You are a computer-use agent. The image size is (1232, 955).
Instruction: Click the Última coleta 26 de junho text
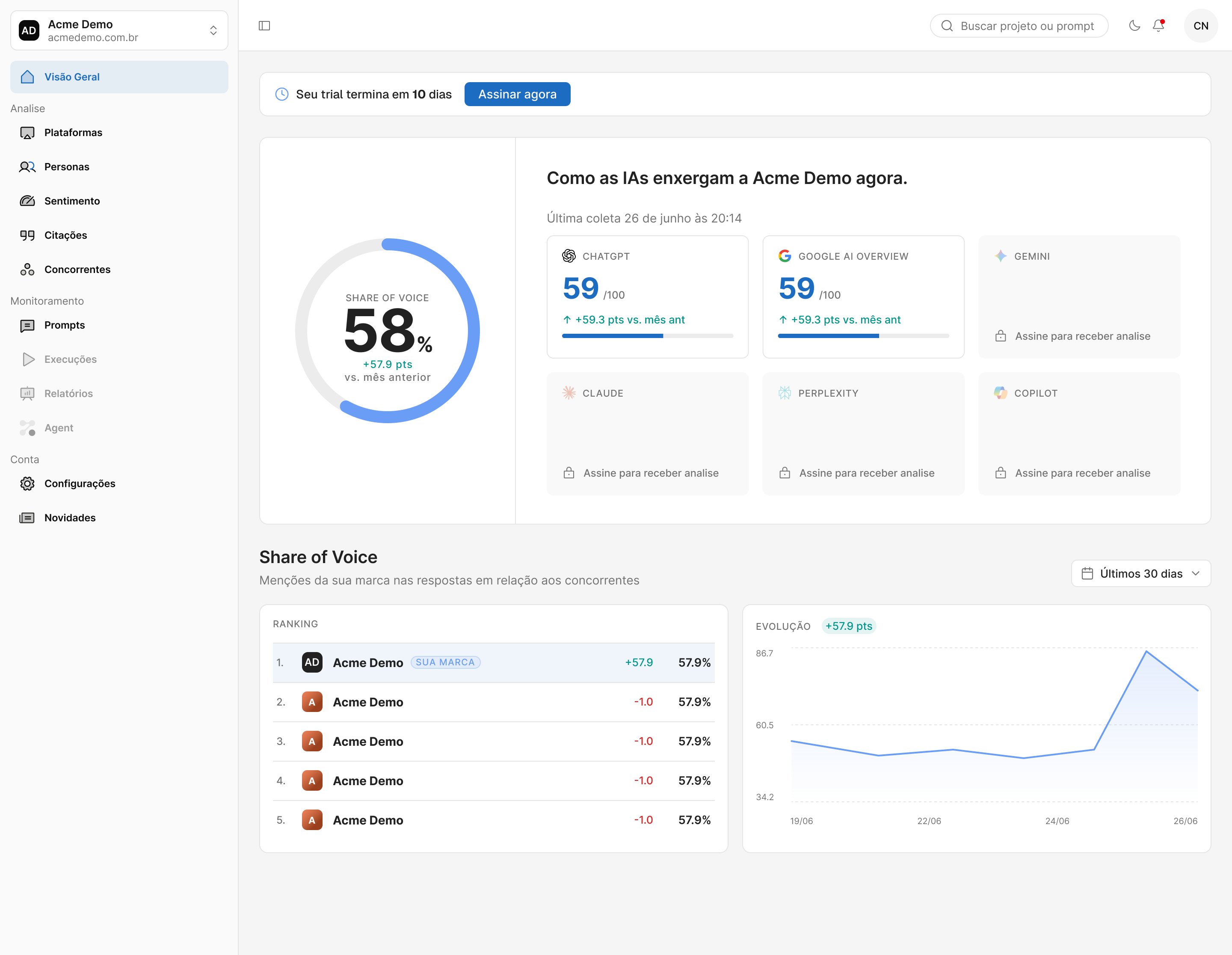(x=644, y=218)
